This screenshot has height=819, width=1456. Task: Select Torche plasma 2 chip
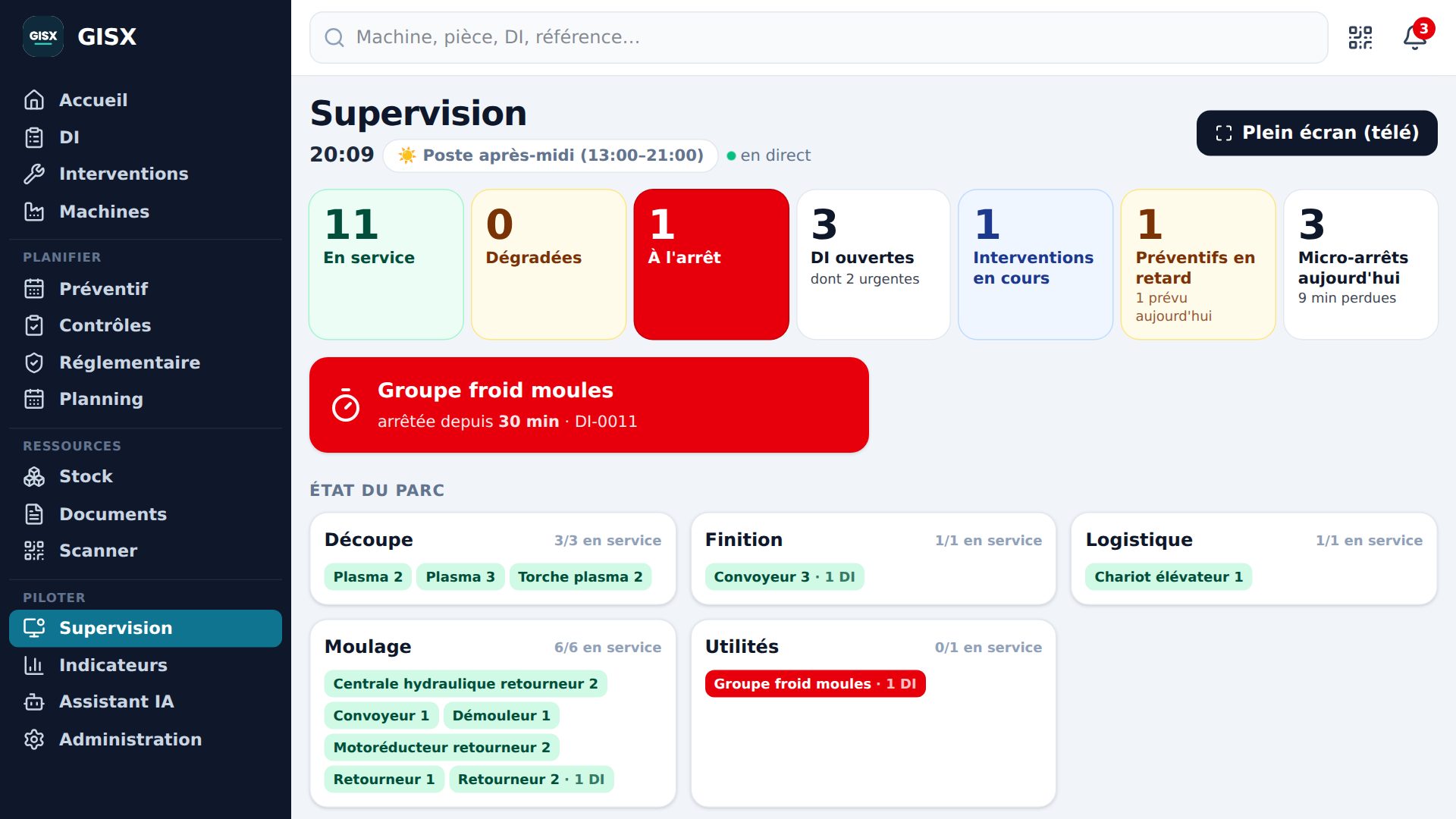point(580,577)
